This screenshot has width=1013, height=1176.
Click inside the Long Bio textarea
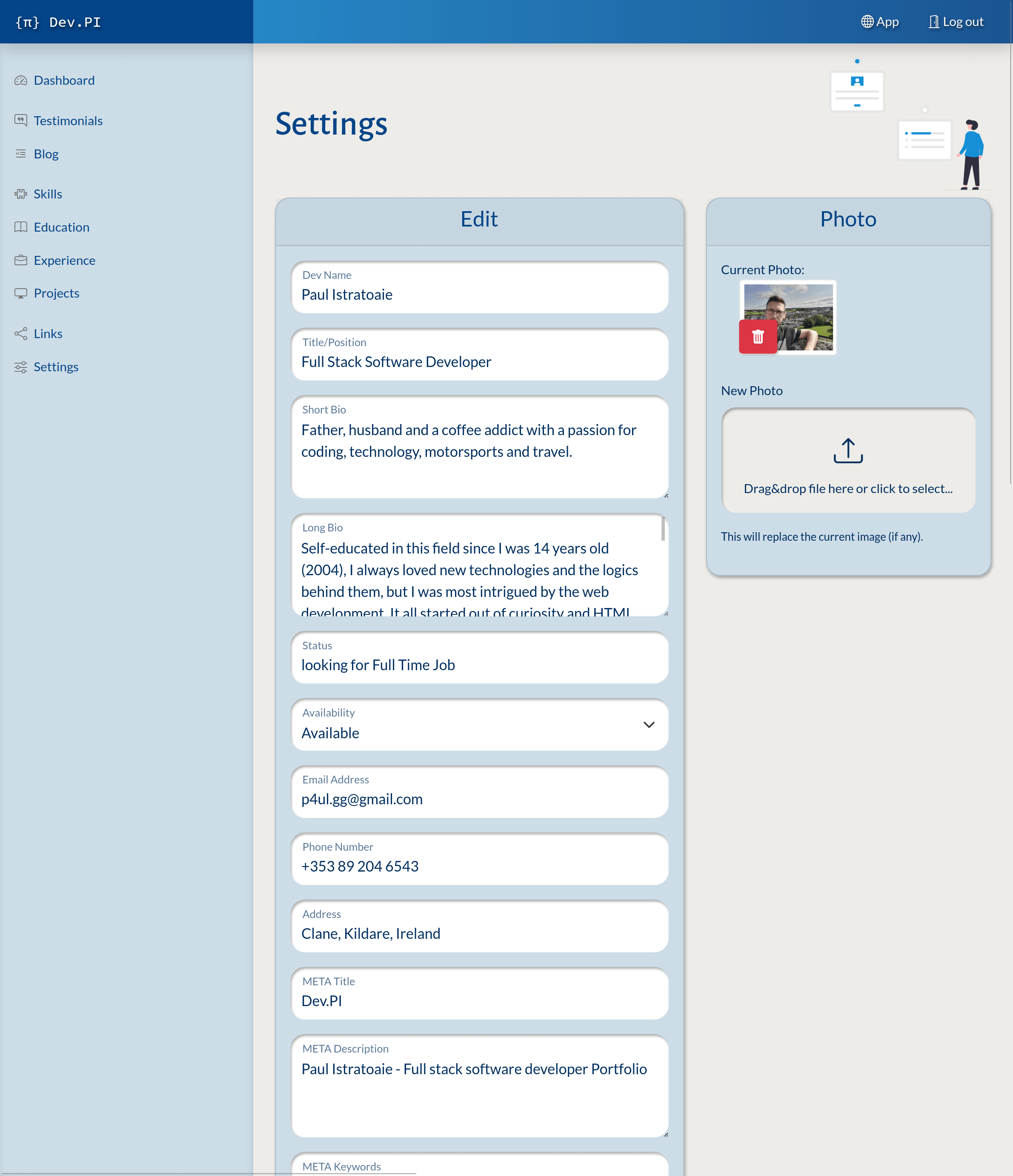(480, 565)
